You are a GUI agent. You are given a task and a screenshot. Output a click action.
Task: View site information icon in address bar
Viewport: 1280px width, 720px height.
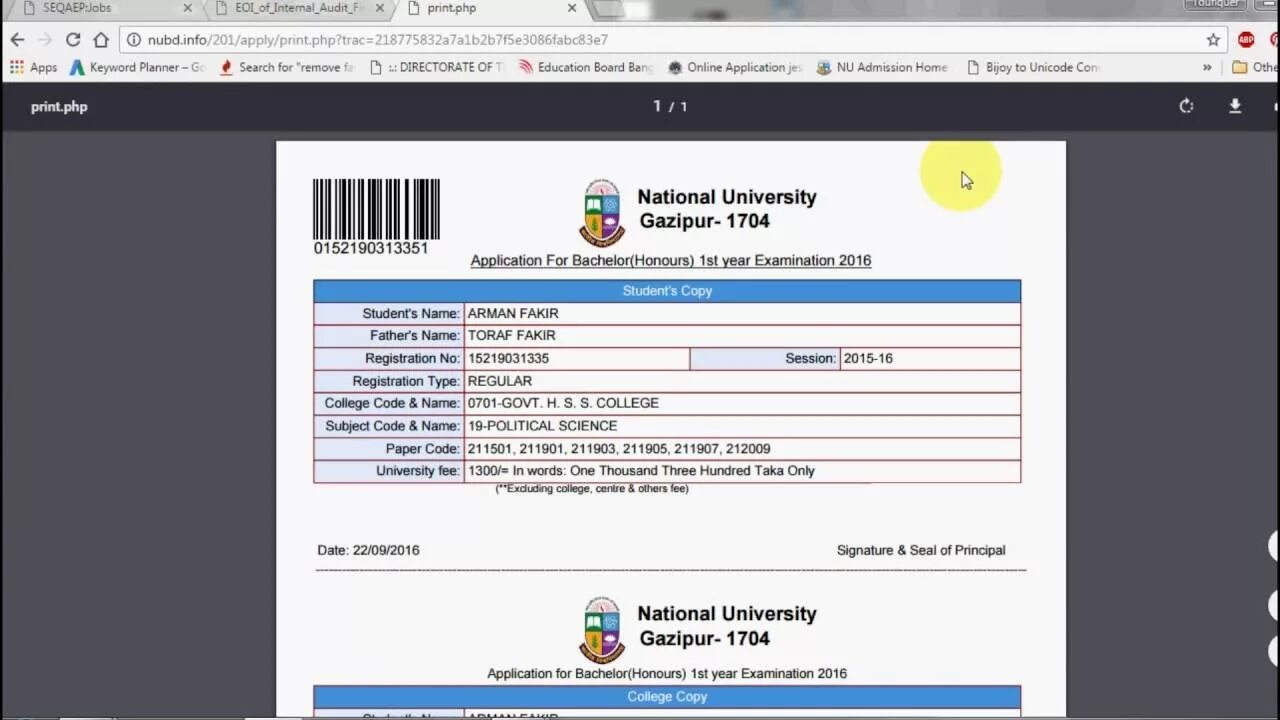pyautogui.click(x=134, y=40)
